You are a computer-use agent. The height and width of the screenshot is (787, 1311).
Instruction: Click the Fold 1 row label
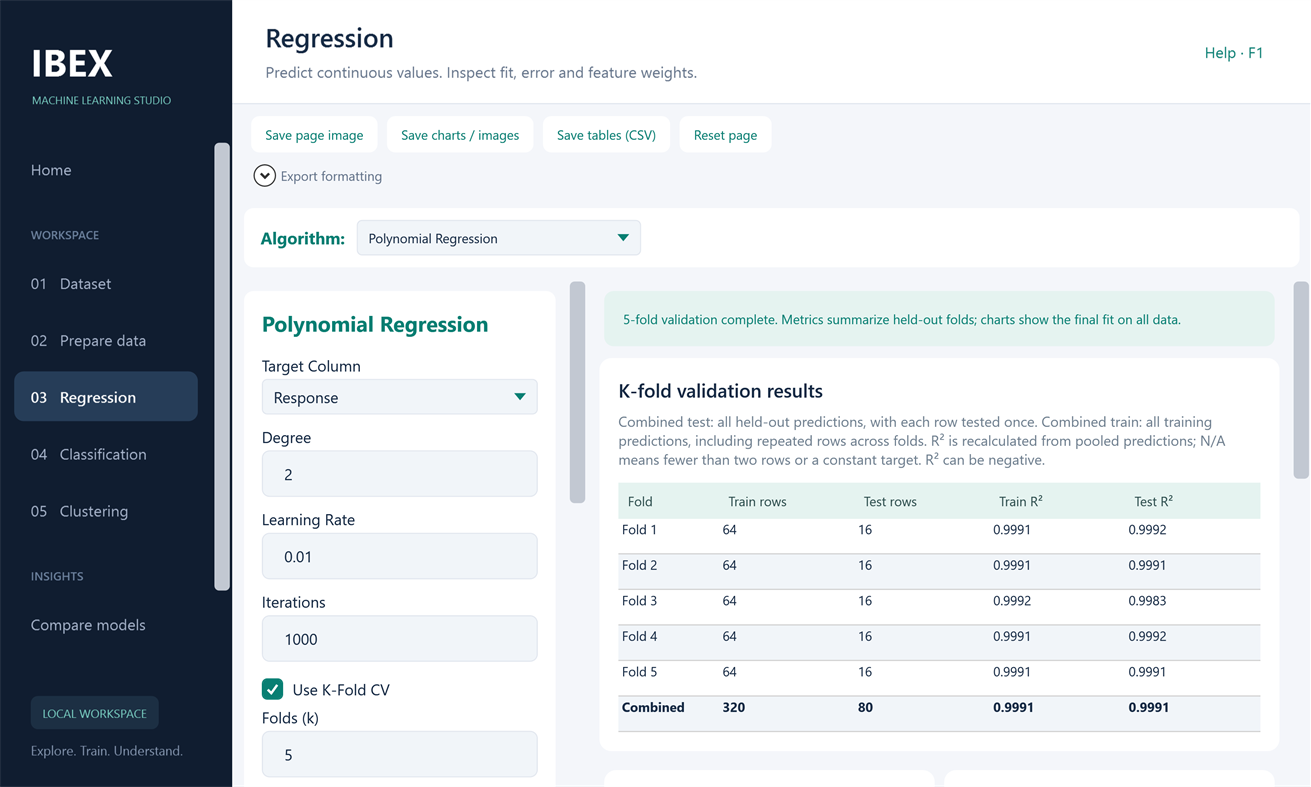[640, 530]
